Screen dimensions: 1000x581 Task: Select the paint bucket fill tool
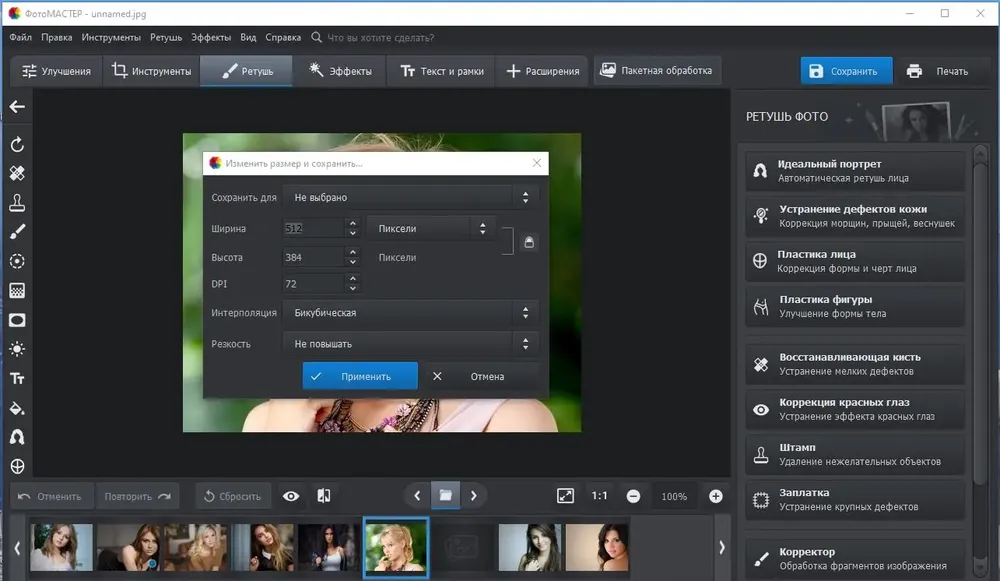tap(17, 408)
